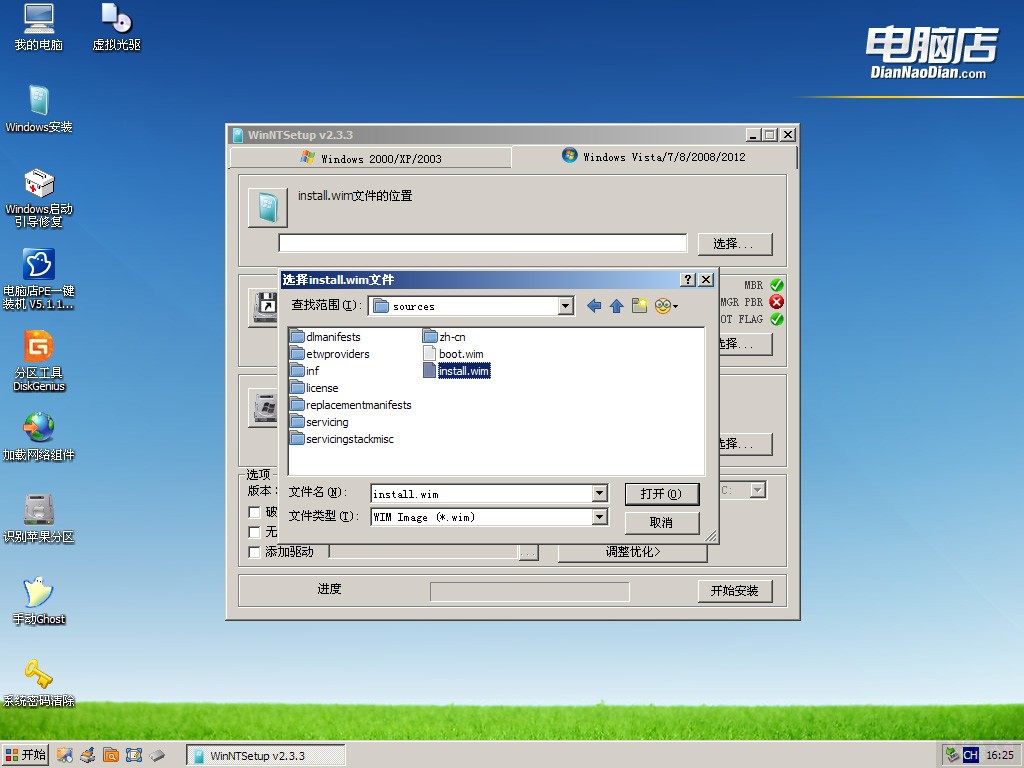1024x768 pixels.
Task: Select the servicing folder
Action: pyautogui.click(x=319, y=422)
